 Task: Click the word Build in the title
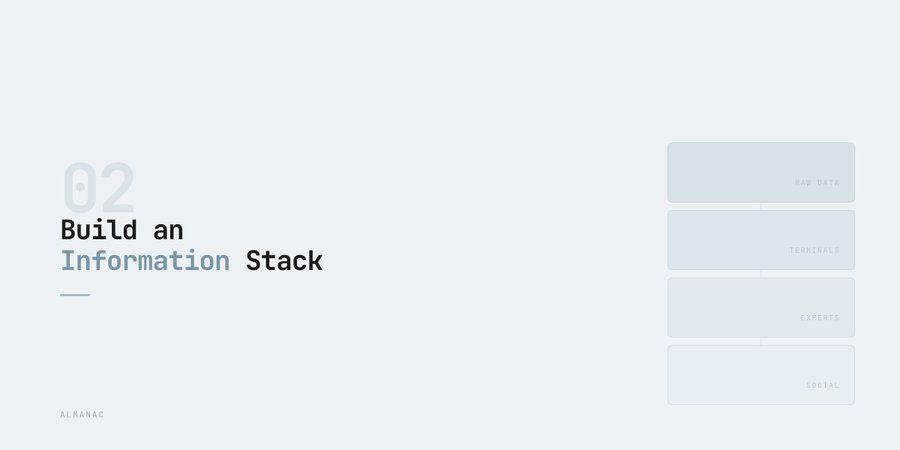coord(99,230)
